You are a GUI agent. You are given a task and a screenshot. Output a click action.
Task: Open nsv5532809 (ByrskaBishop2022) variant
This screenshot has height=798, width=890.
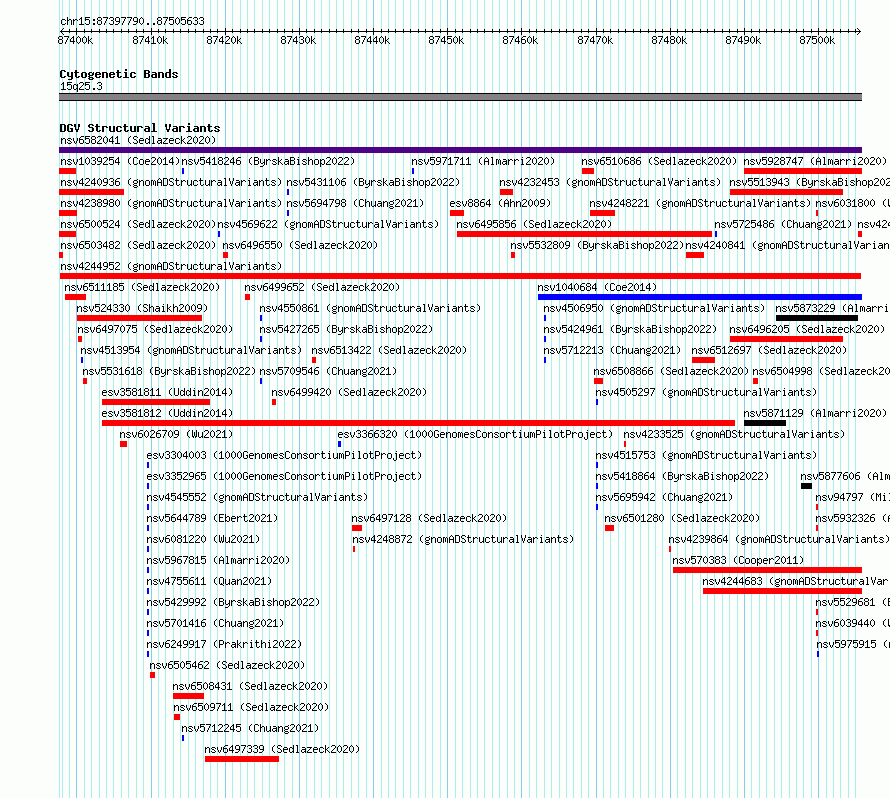click(x=597, y=245)
